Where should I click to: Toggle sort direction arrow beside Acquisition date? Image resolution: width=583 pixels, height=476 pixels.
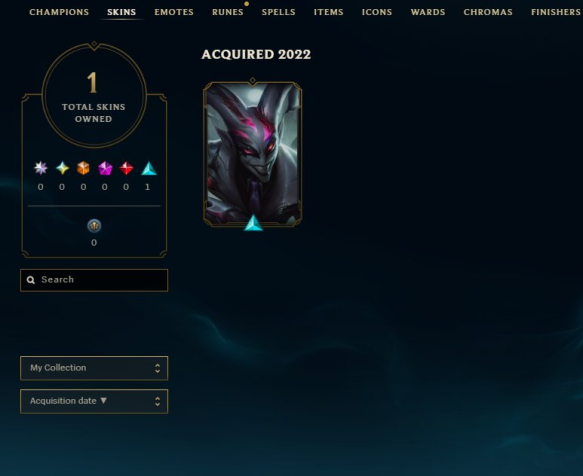click(104, 401)
